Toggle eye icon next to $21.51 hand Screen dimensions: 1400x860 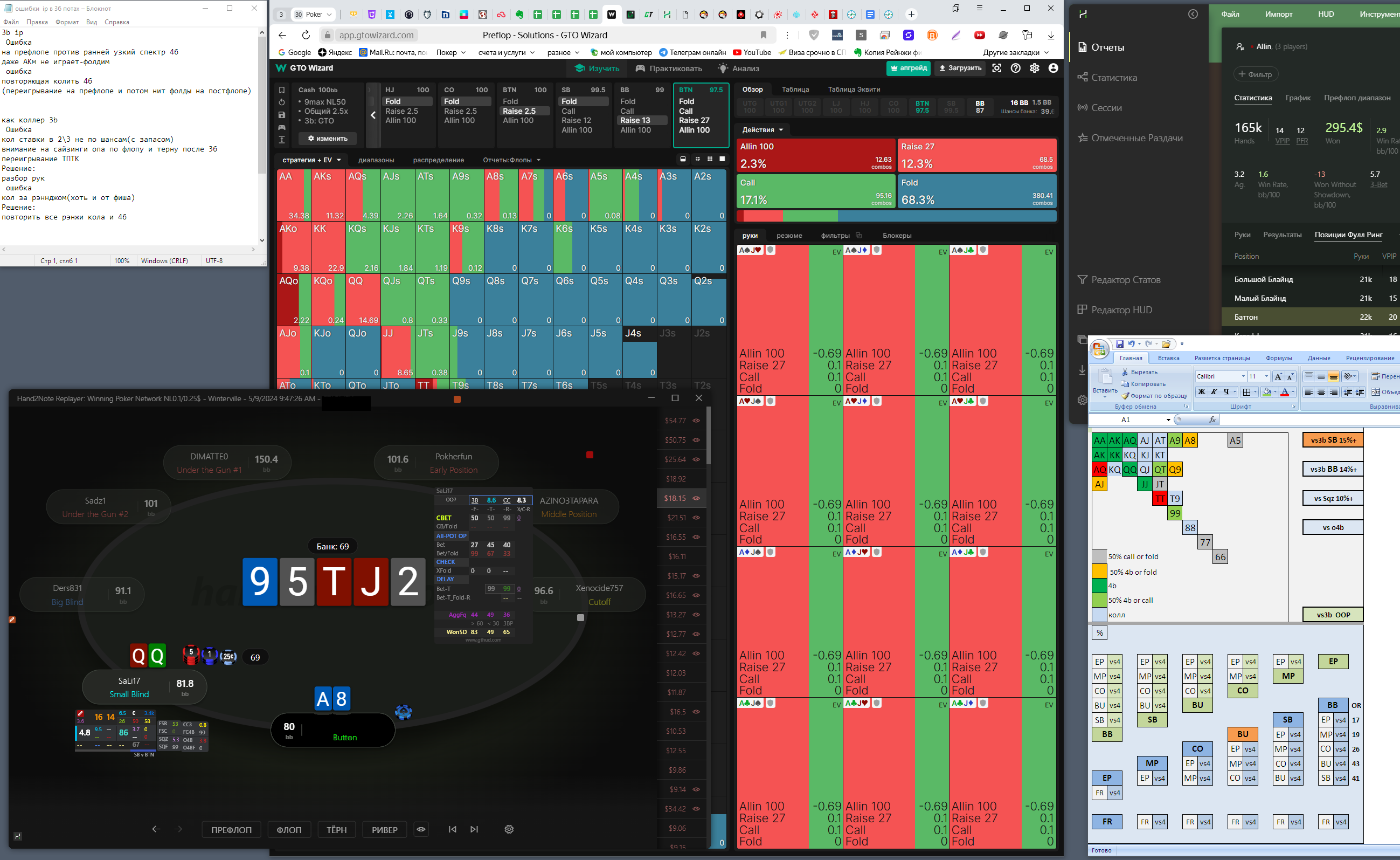[x=696, y=518]
